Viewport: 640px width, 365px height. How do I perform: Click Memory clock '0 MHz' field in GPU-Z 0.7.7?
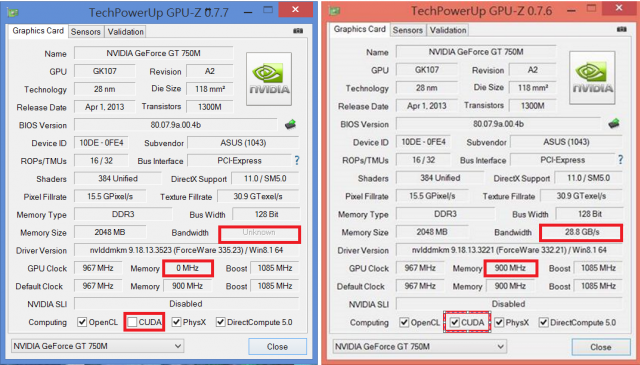pos(188,268)
